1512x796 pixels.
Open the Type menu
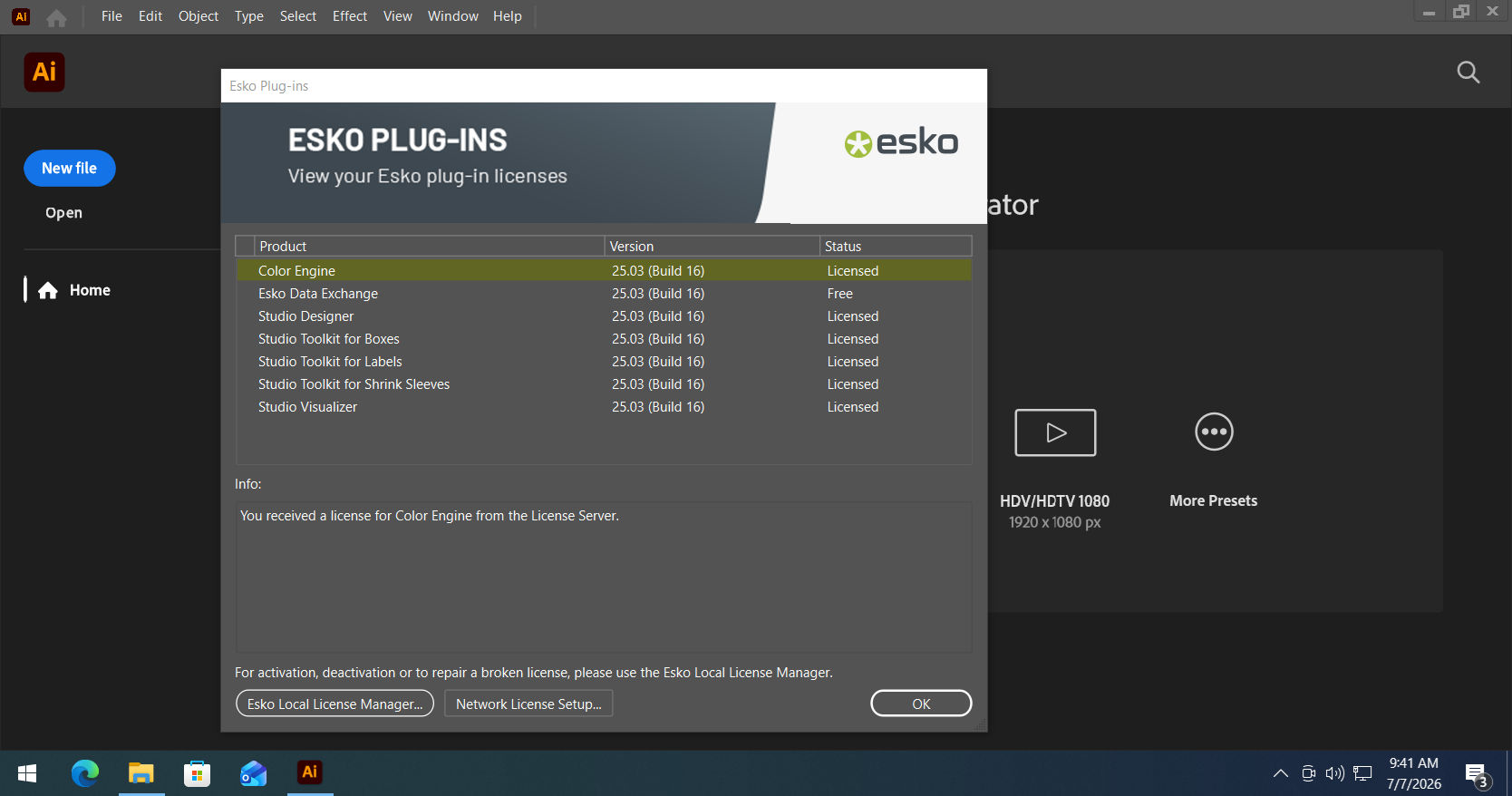pyautogui.click(x=249, y=16)
